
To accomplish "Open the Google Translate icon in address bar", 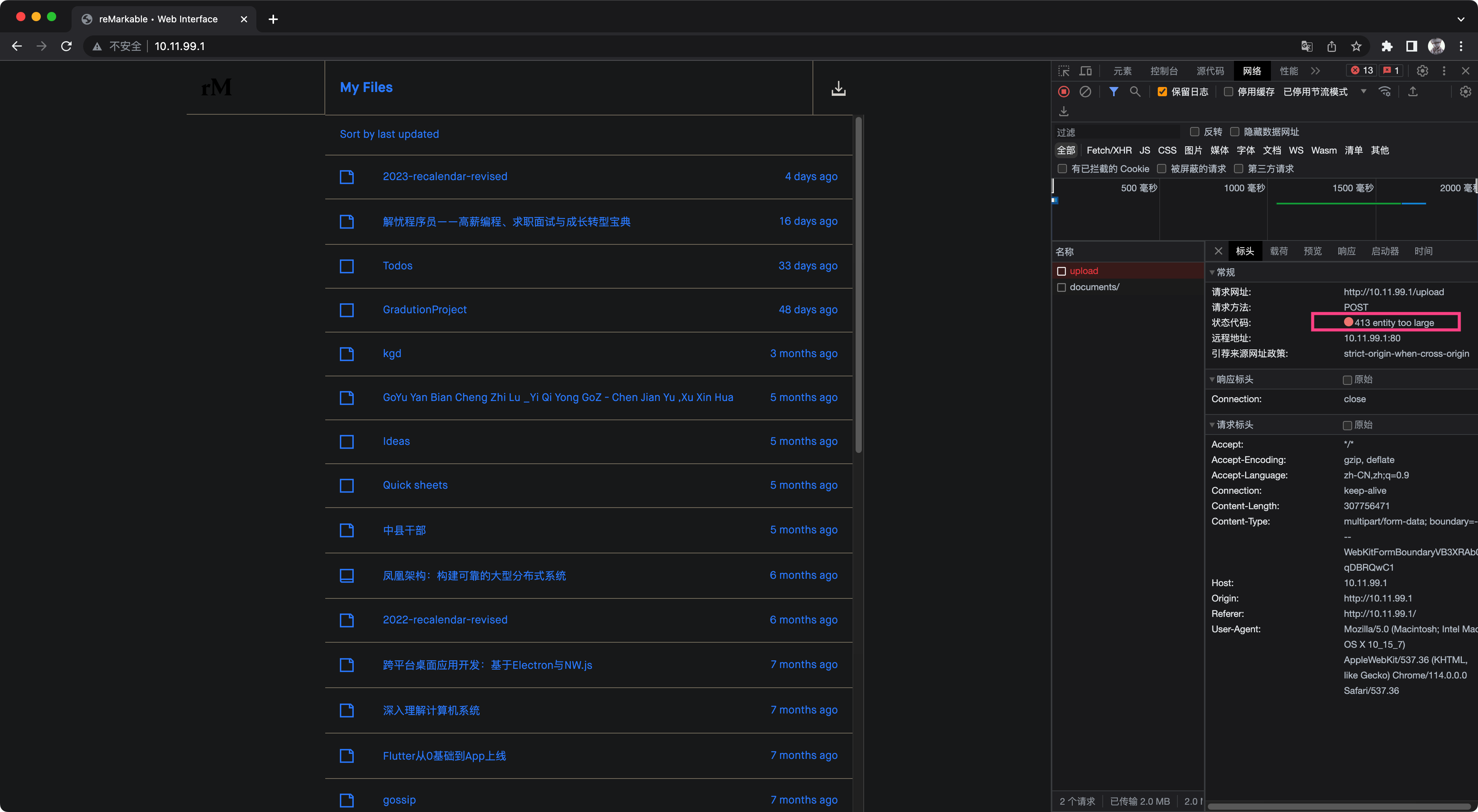I will click(x=1306, y=46).
